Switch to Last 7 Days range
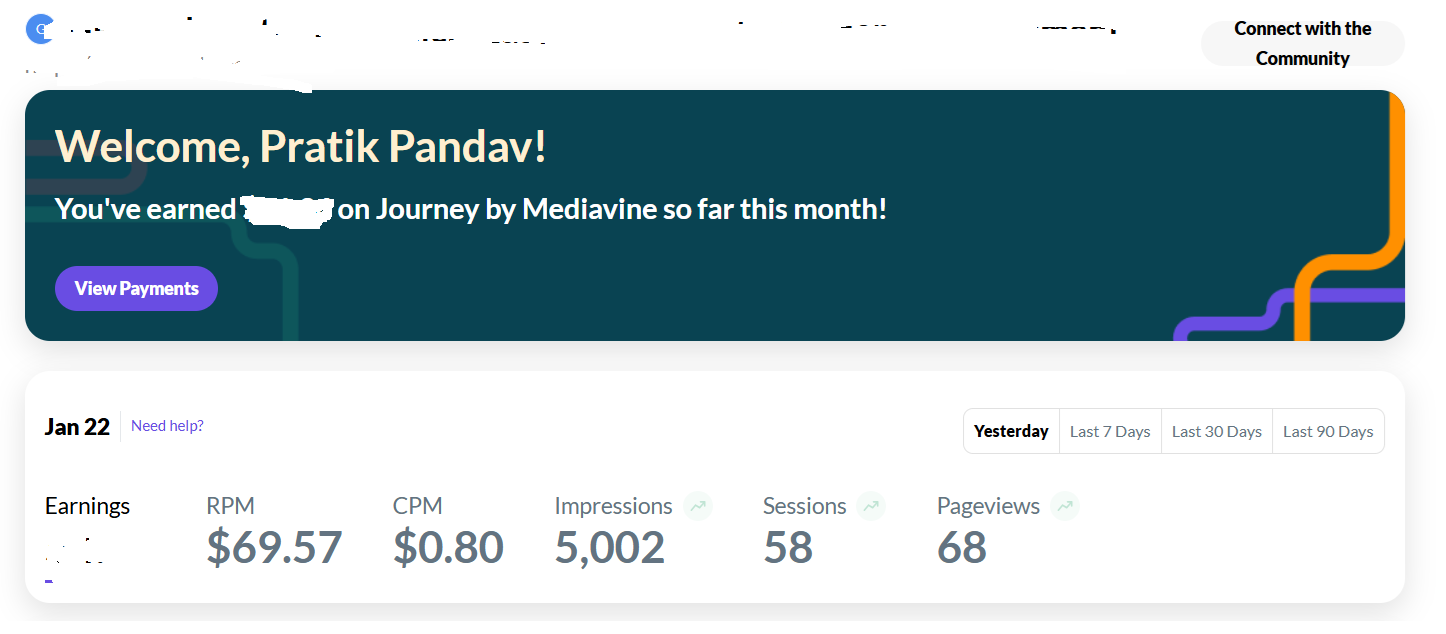This screenshot has width=1446, height=634. [1110, 431]
